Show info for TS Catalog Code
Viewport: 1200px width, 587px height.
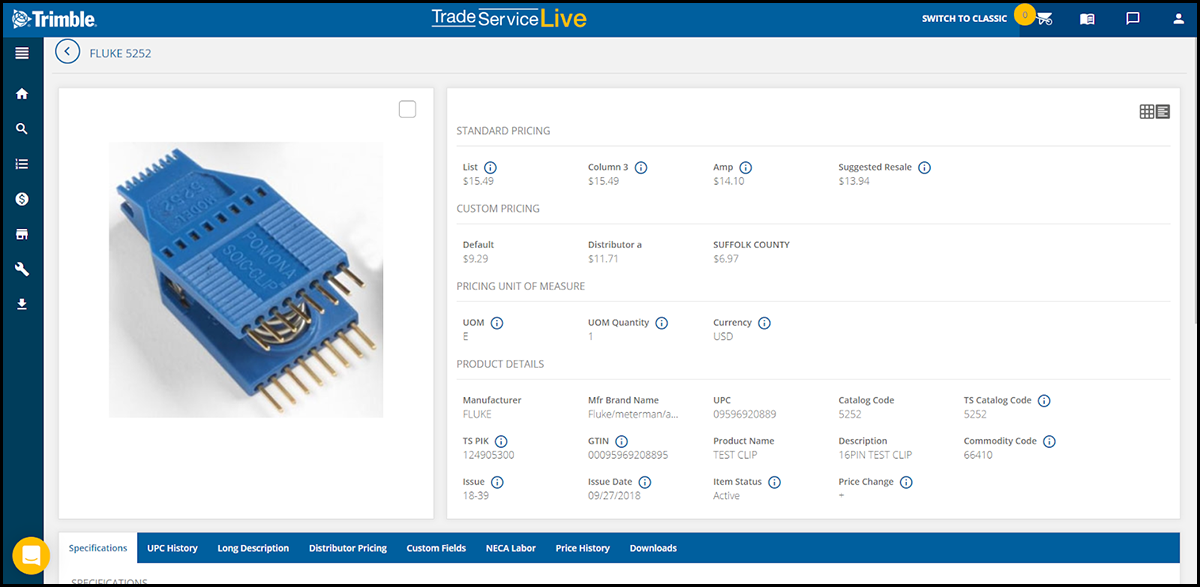point(1044,401)
